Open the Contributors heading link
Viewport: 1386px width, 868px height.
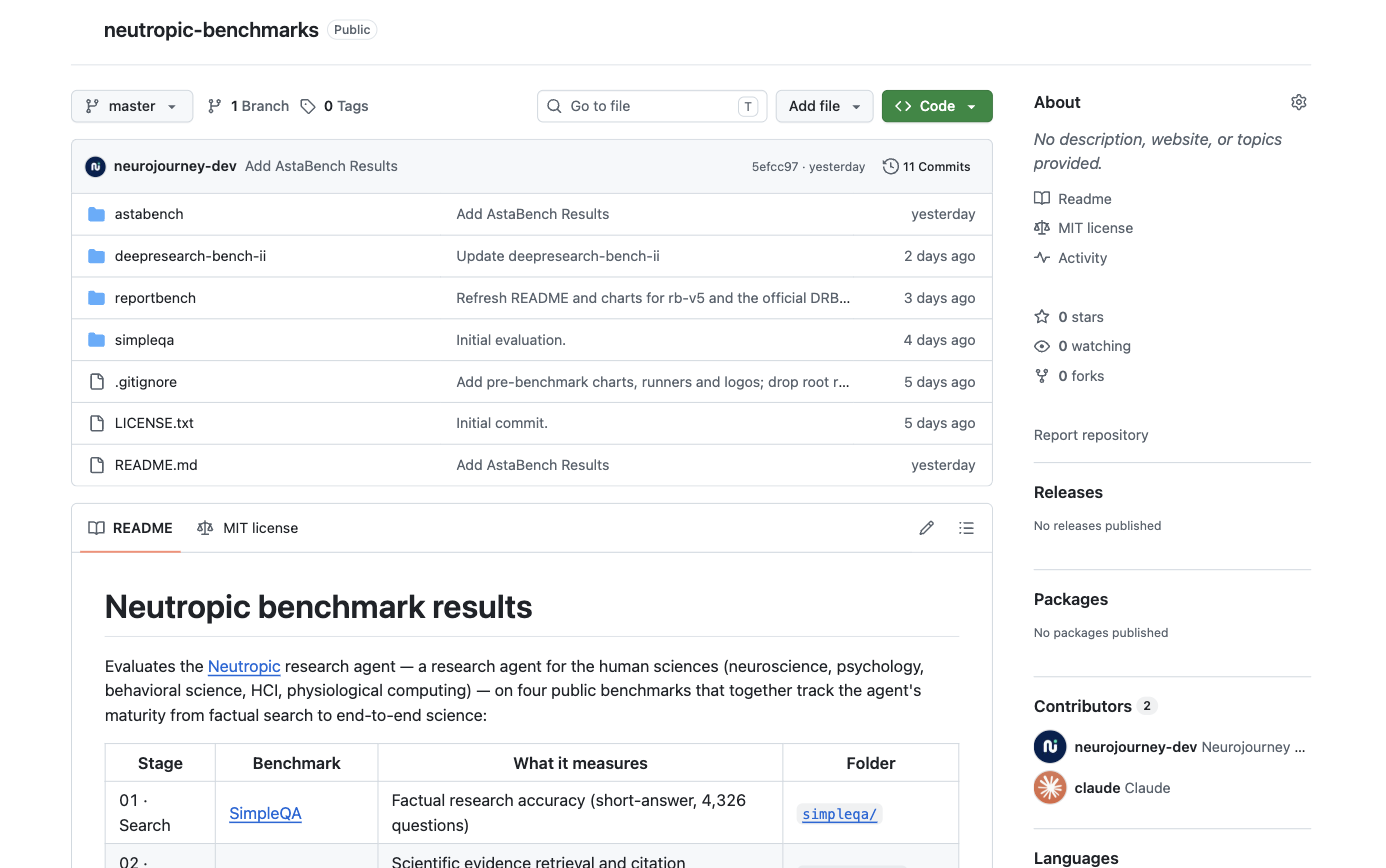(1083, 706)
